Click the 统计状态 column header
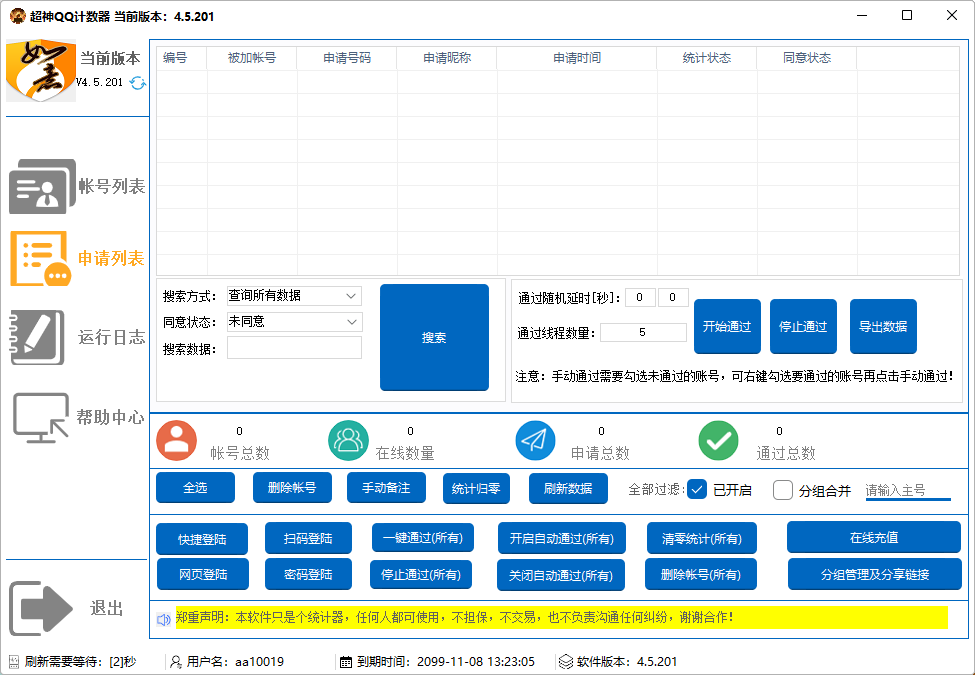The height and width of the screenshot is (675, 975). [707, 58]
